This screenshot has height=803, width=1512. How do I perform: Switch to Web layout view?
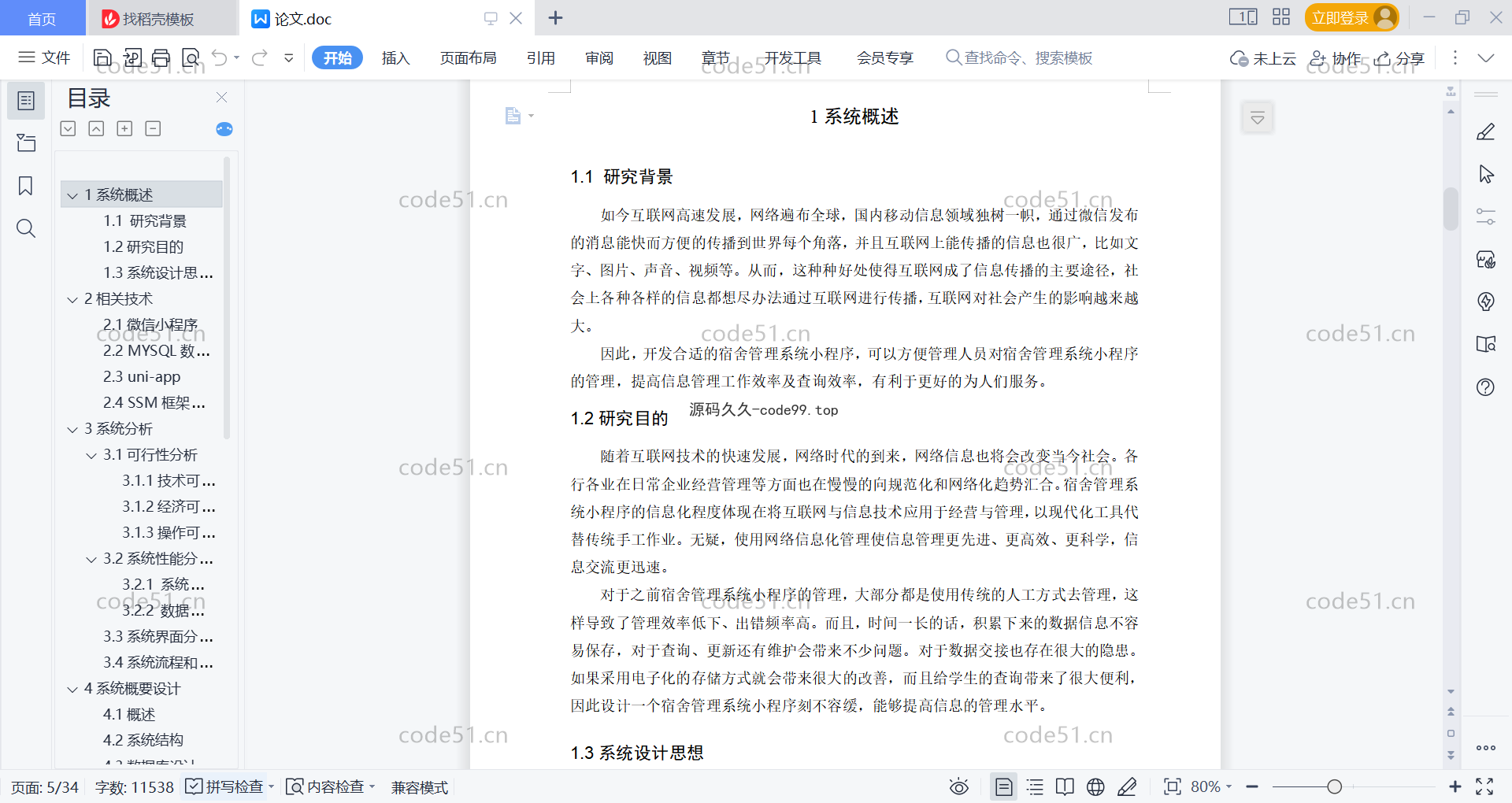[1095, 786]
